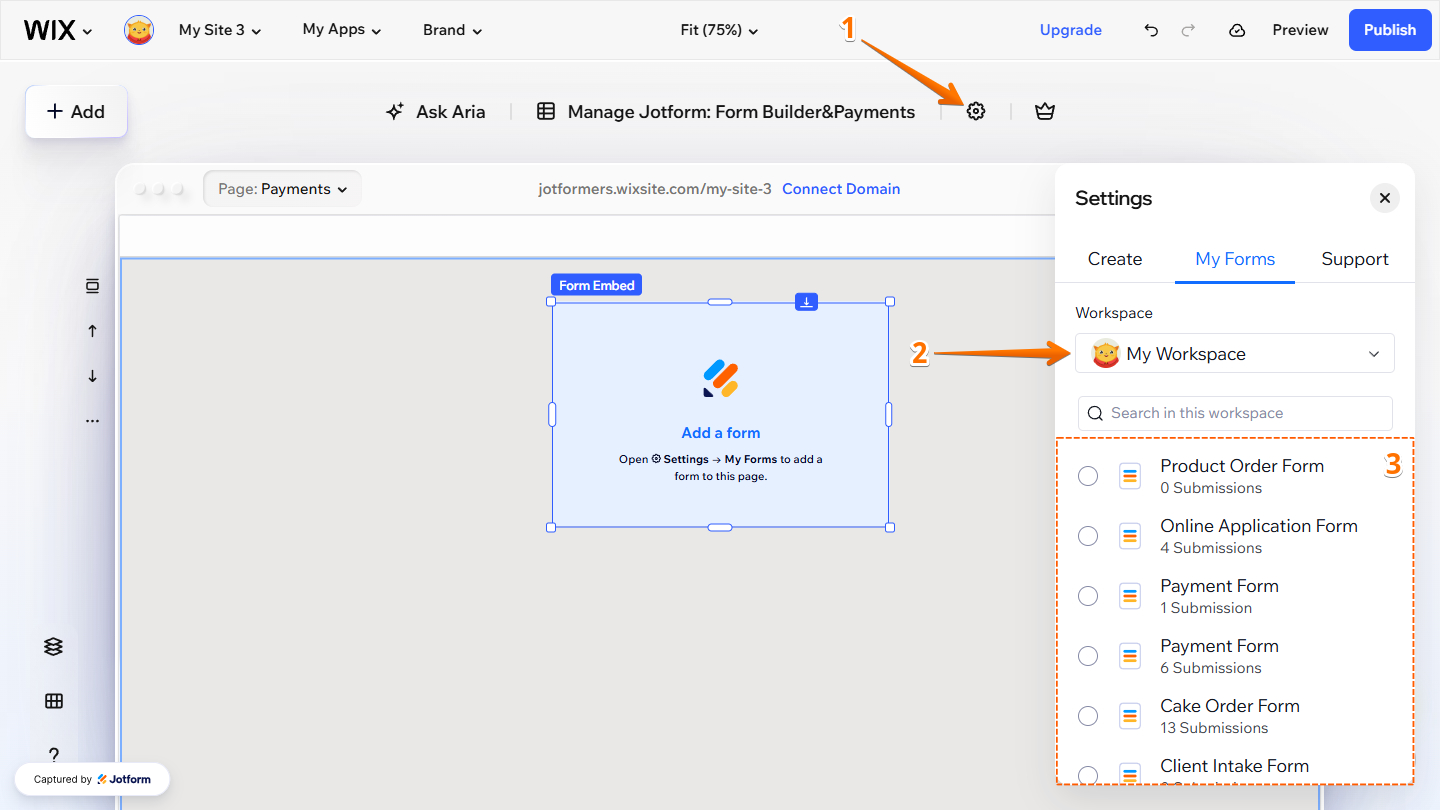Open the Page: Payments dropdown
Screen dimensions: 1440x810
coord(282,189)
